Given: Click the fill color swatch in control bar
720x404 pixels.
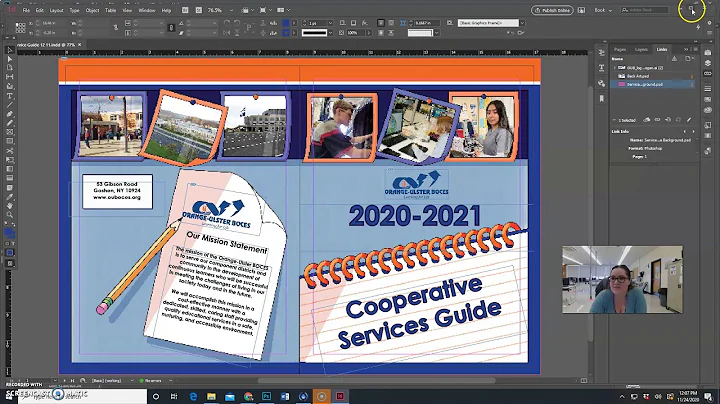Looking at the screenshot, I should 286,23.
